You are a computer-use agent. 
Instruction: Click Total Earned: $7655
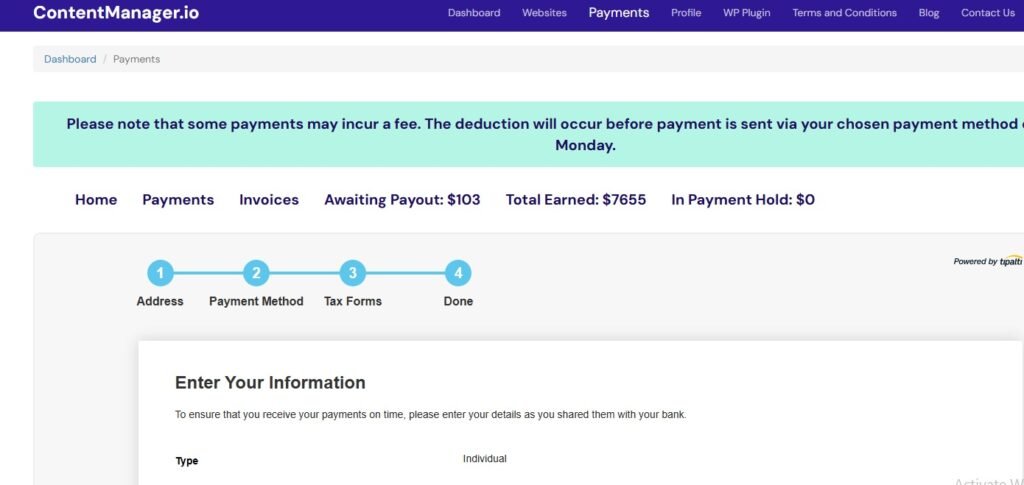(x=576, y=200)
